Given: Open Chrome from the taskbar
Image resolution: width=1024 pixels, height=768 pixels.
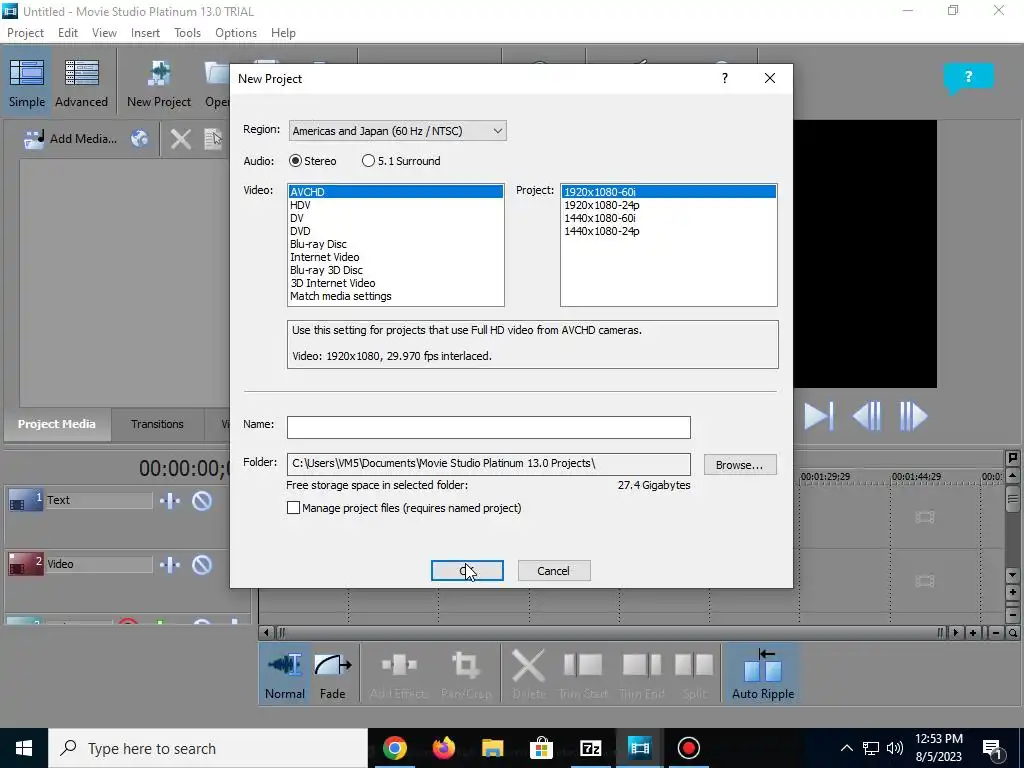Looking at the screenshot, I should click(394, 748).
